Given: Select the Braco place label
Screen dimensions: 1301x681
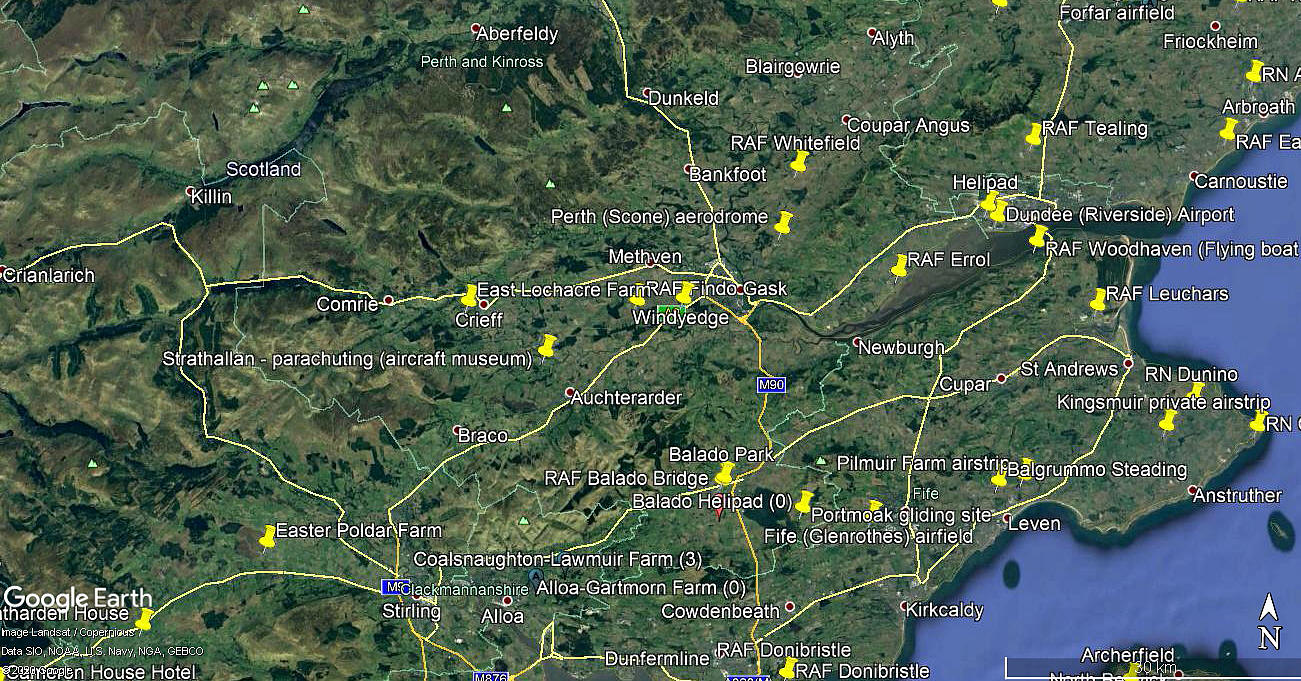Looking at the screenshot, I should coord(483,436).
